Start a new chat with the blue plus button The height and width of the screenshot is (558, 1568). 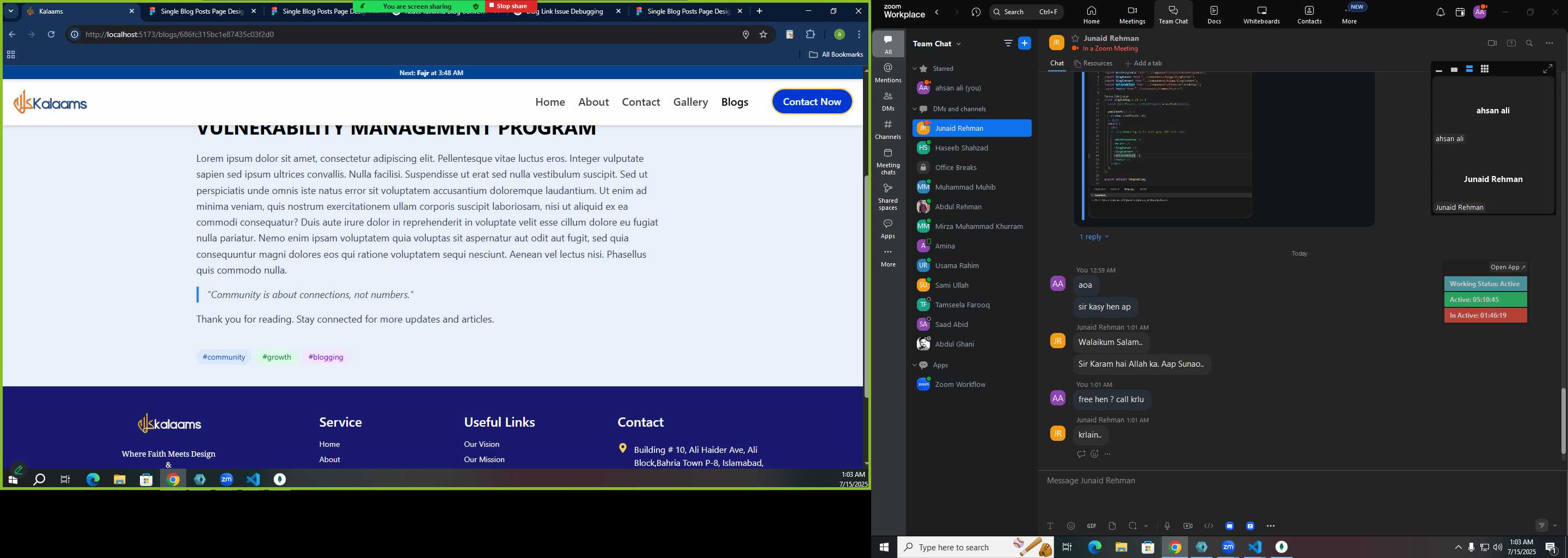point(1025,43)
